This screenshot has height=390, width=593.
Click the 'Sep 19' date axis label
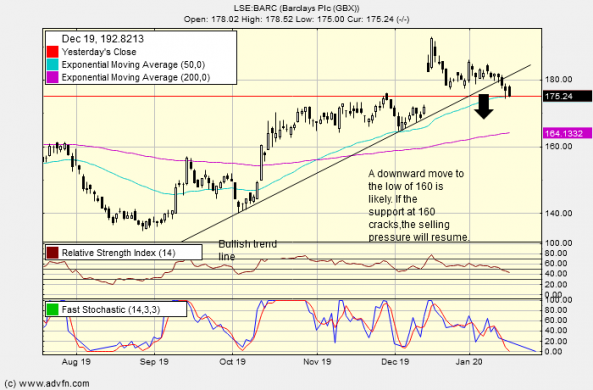(154, 362)
